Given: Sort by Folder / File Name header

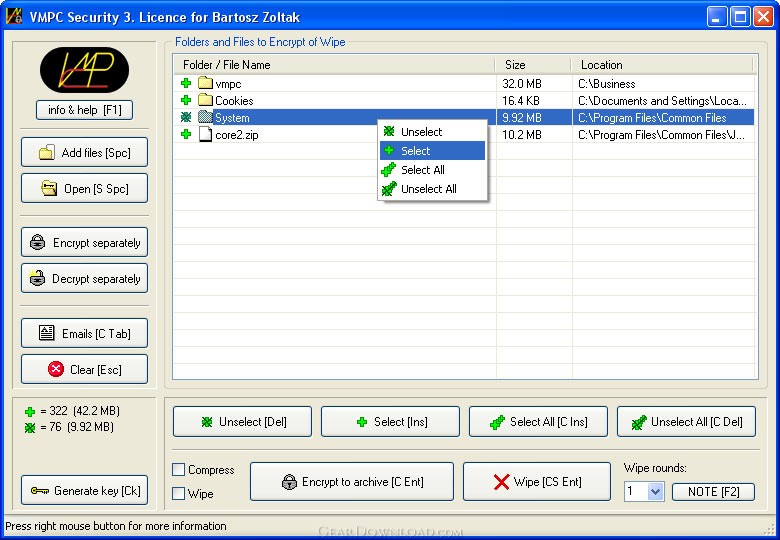Looking at the screenshot, I should tap(334, 65).
